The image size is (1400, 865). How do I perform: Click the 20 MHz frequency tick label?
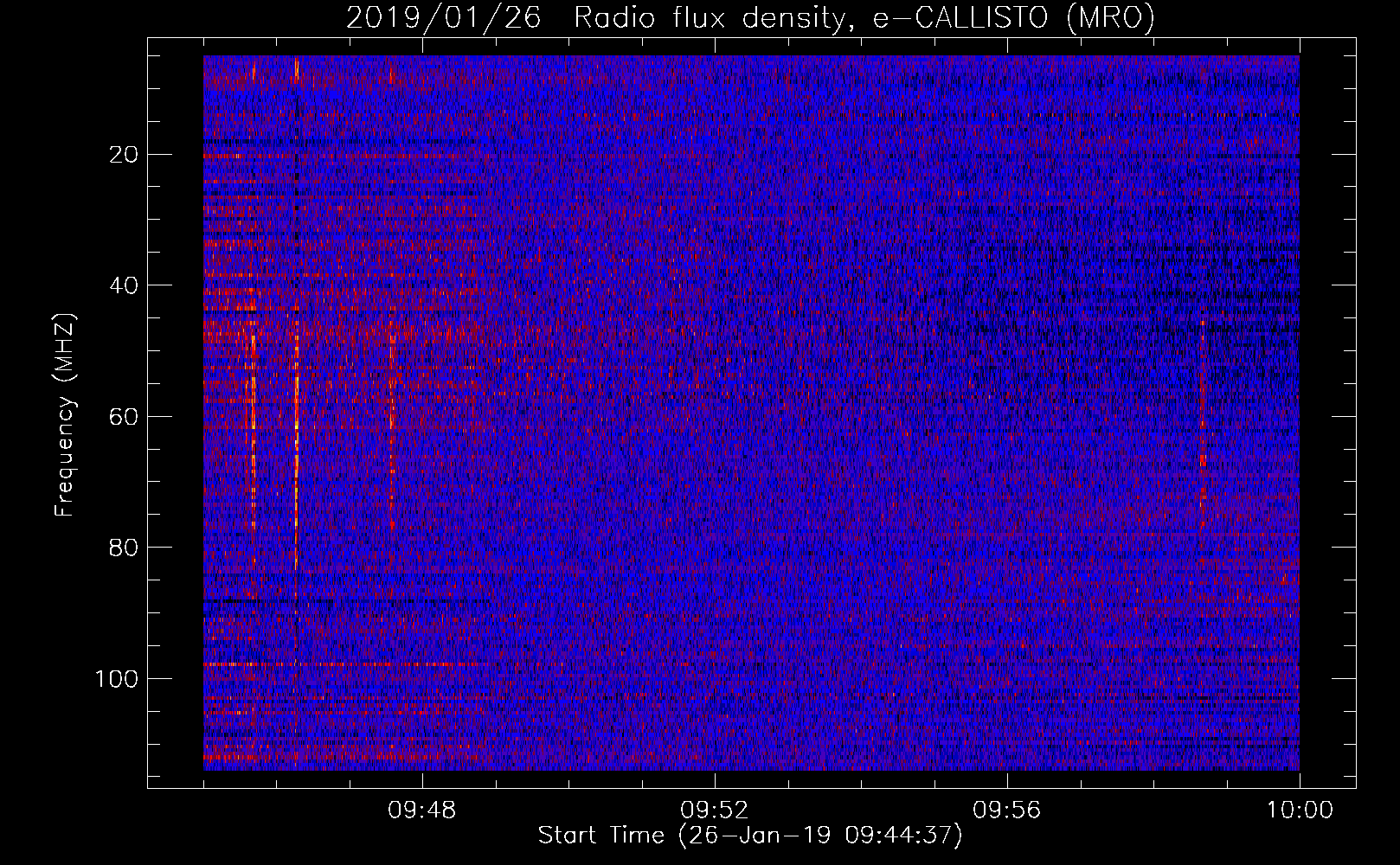(x=125, y=154)
